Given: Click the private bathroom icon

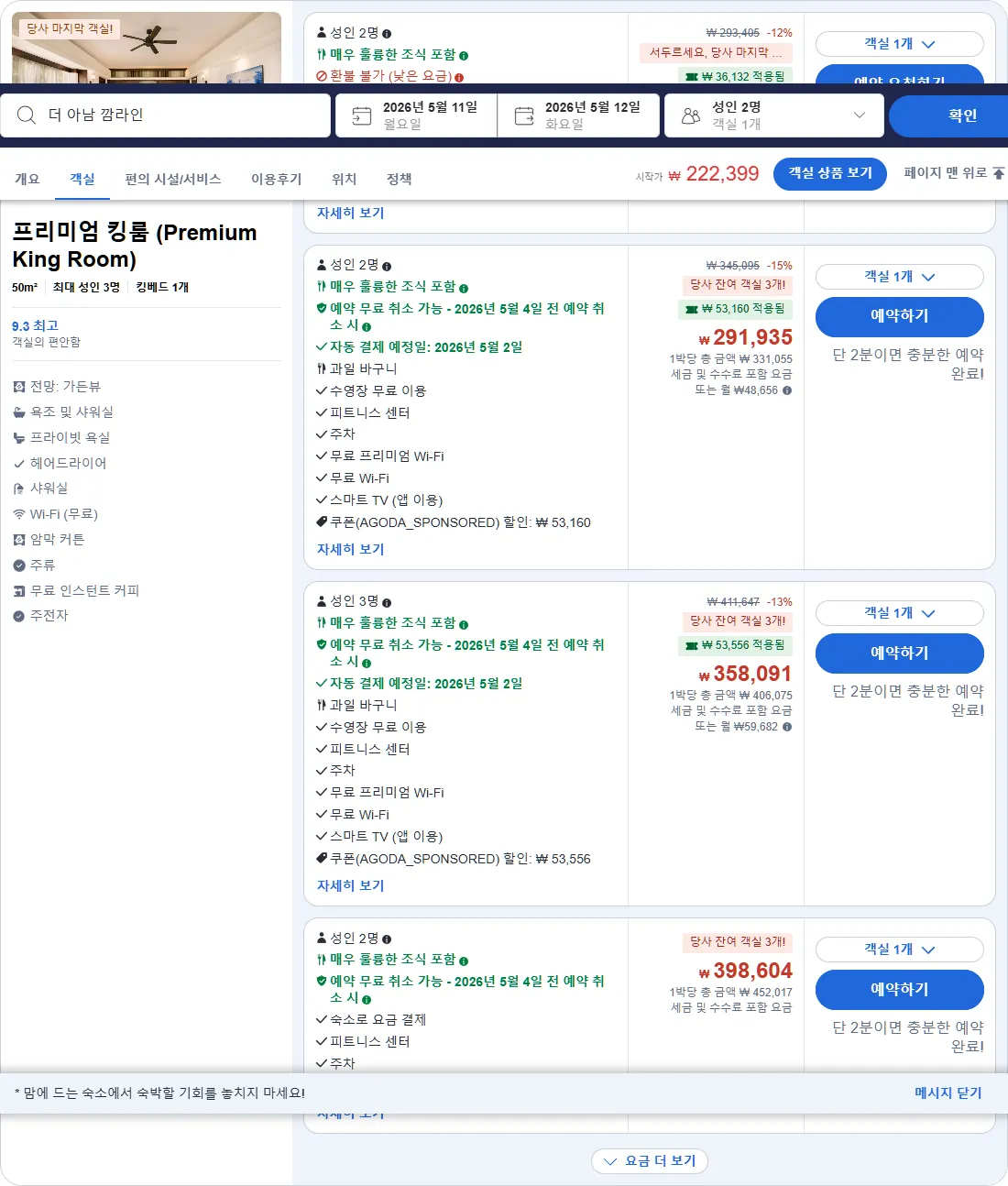Looking at the screenshot, I should point(19,438).
